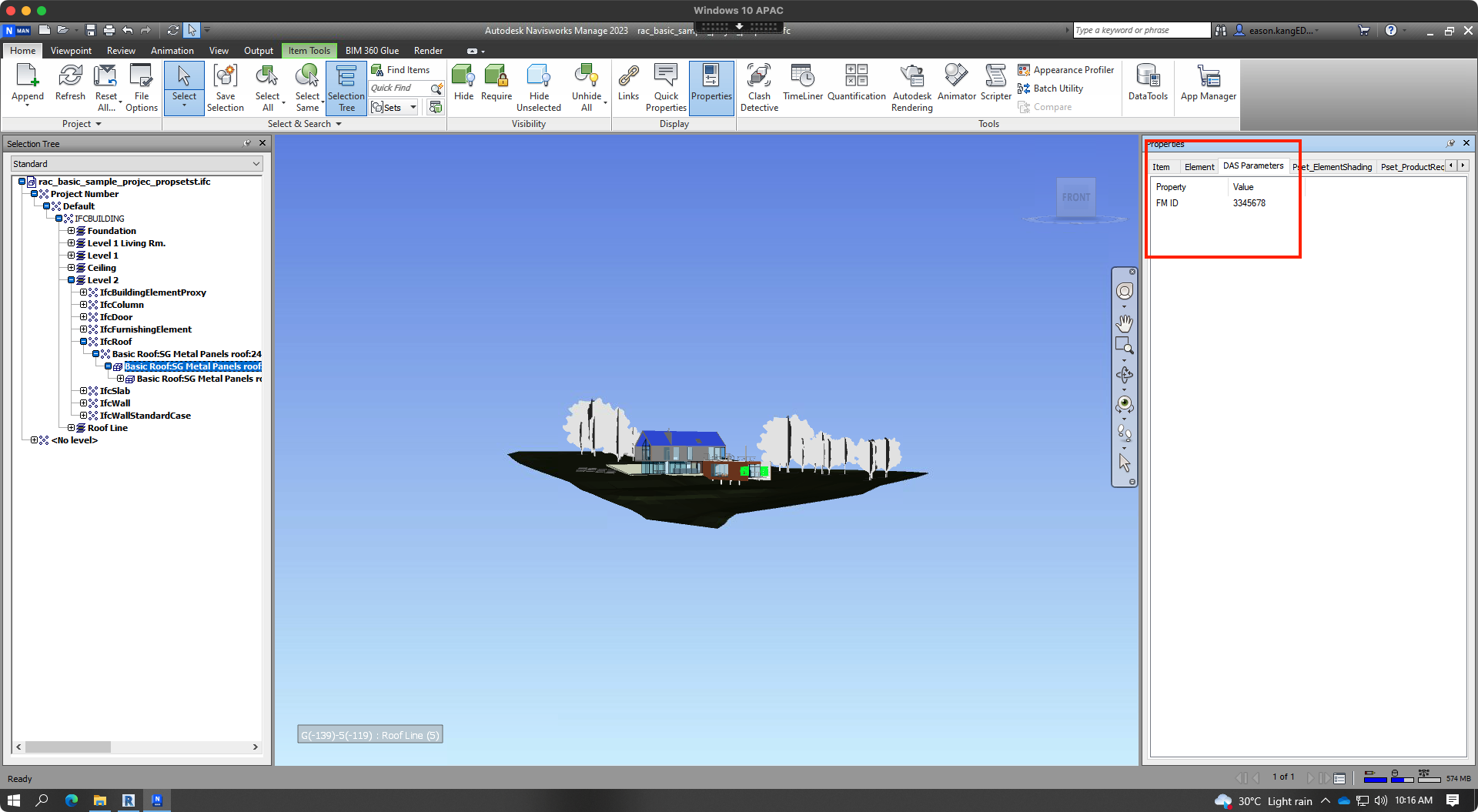Click the Unhide All button
This screenshot has width=1478, height=812.
(x=587, y=86)
